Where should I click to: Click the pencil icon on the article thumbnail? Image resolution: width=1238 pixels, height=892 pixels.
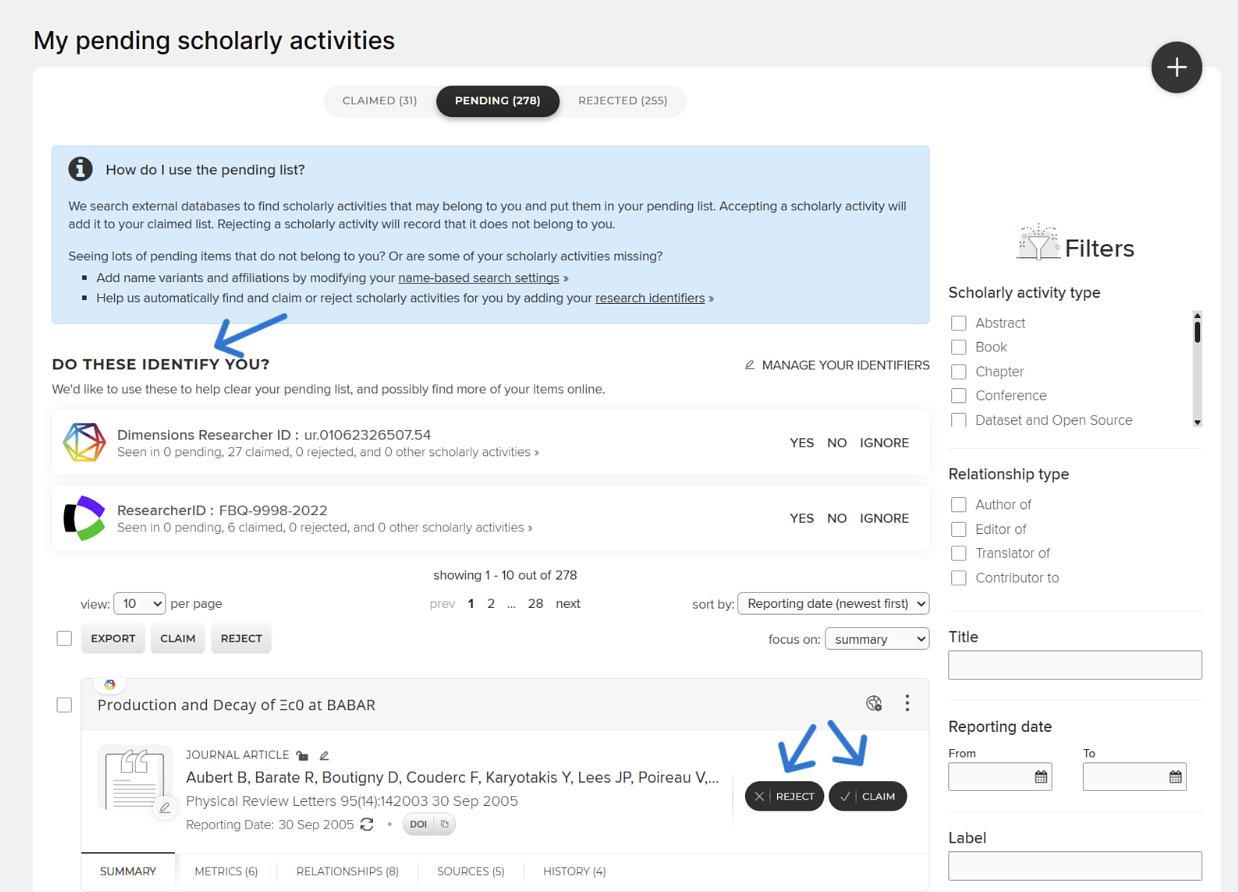tap(165, 807)
